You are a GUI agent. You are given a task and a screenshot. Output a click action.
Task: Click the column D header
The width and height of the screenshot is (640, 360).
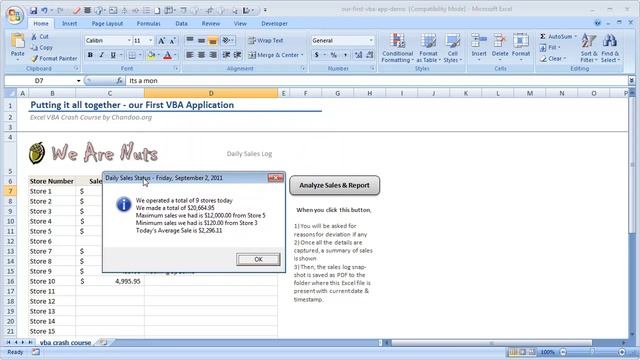pos(211,93)
